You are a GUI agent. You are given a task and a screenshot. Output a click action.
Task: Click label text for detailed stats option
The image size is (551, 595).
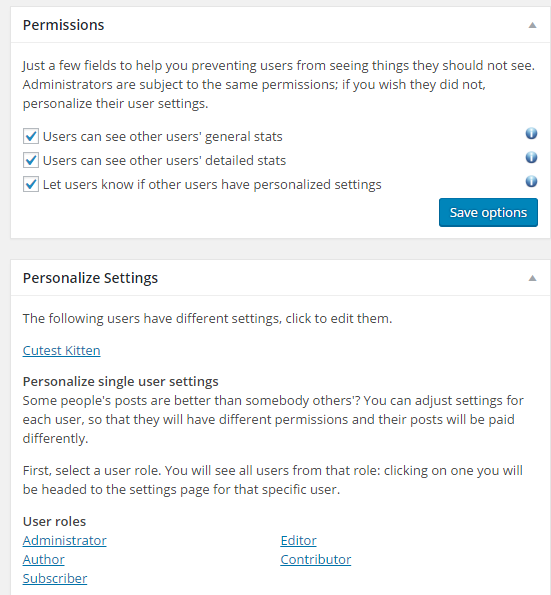(164, 161)
